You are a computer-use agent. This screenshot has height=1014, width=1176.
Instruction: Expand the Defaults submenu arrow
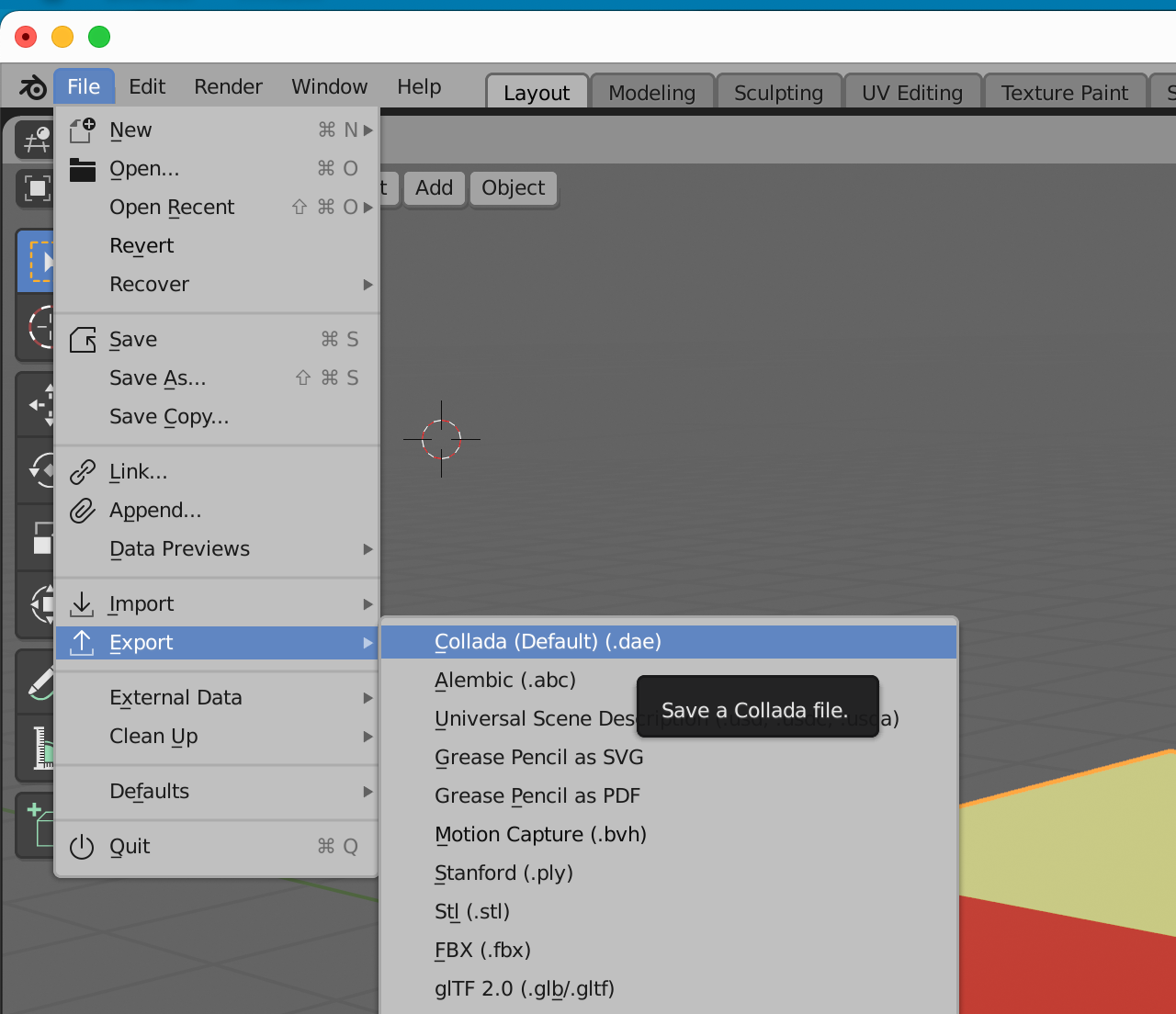pyautogui.click(x=367, y=792)
